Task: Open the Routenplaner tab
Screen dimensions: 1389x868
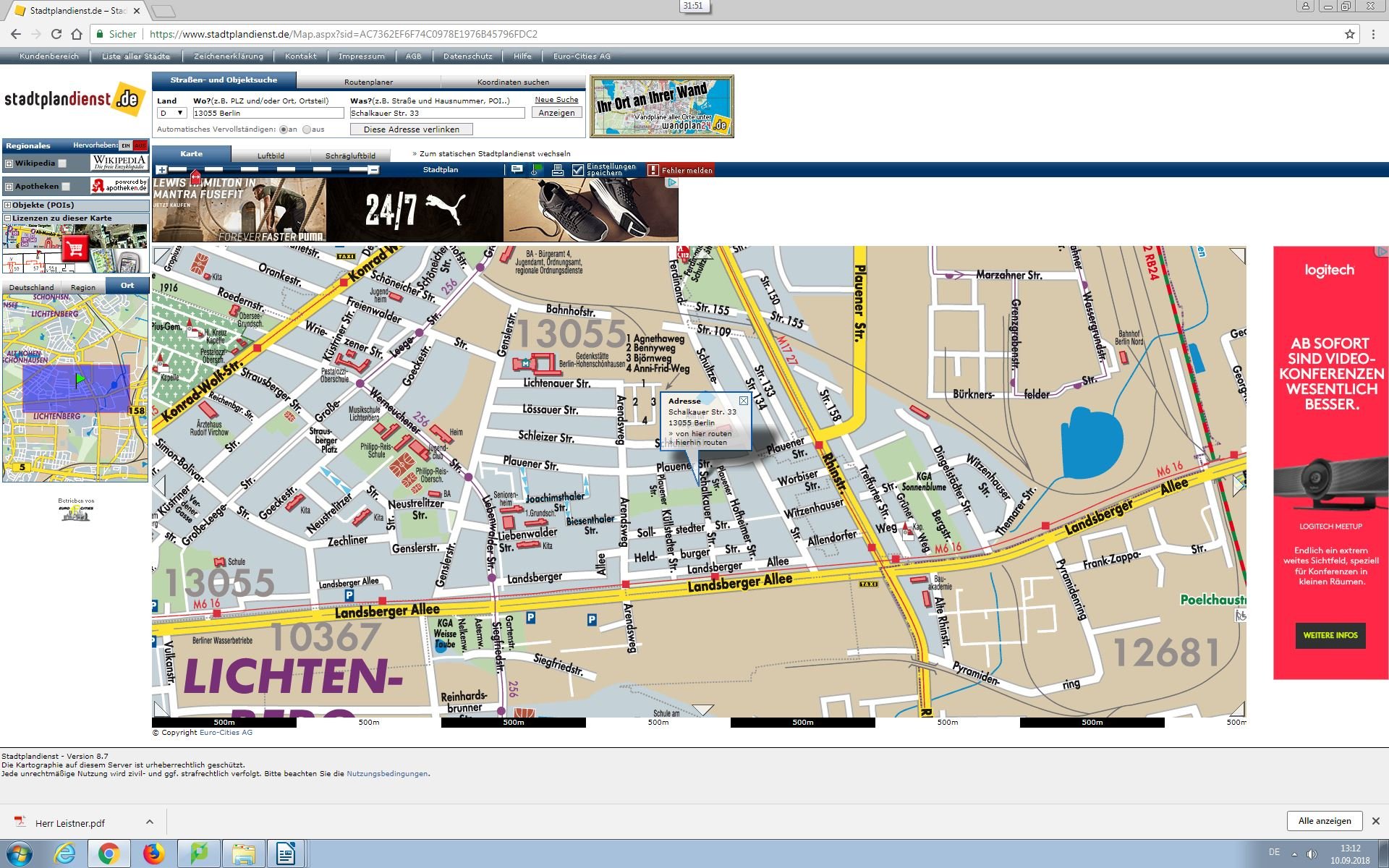Action: point(368,82)
